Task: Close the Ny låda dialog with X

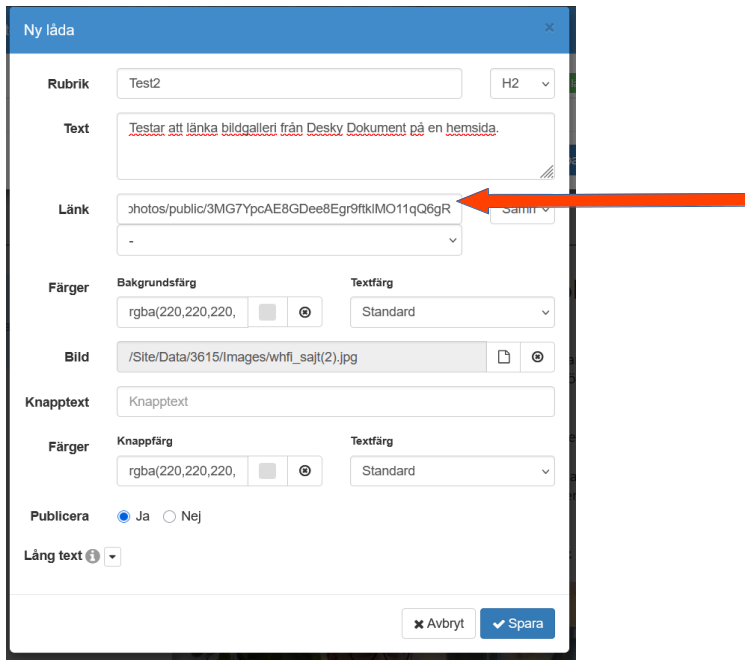Action: 549,28
